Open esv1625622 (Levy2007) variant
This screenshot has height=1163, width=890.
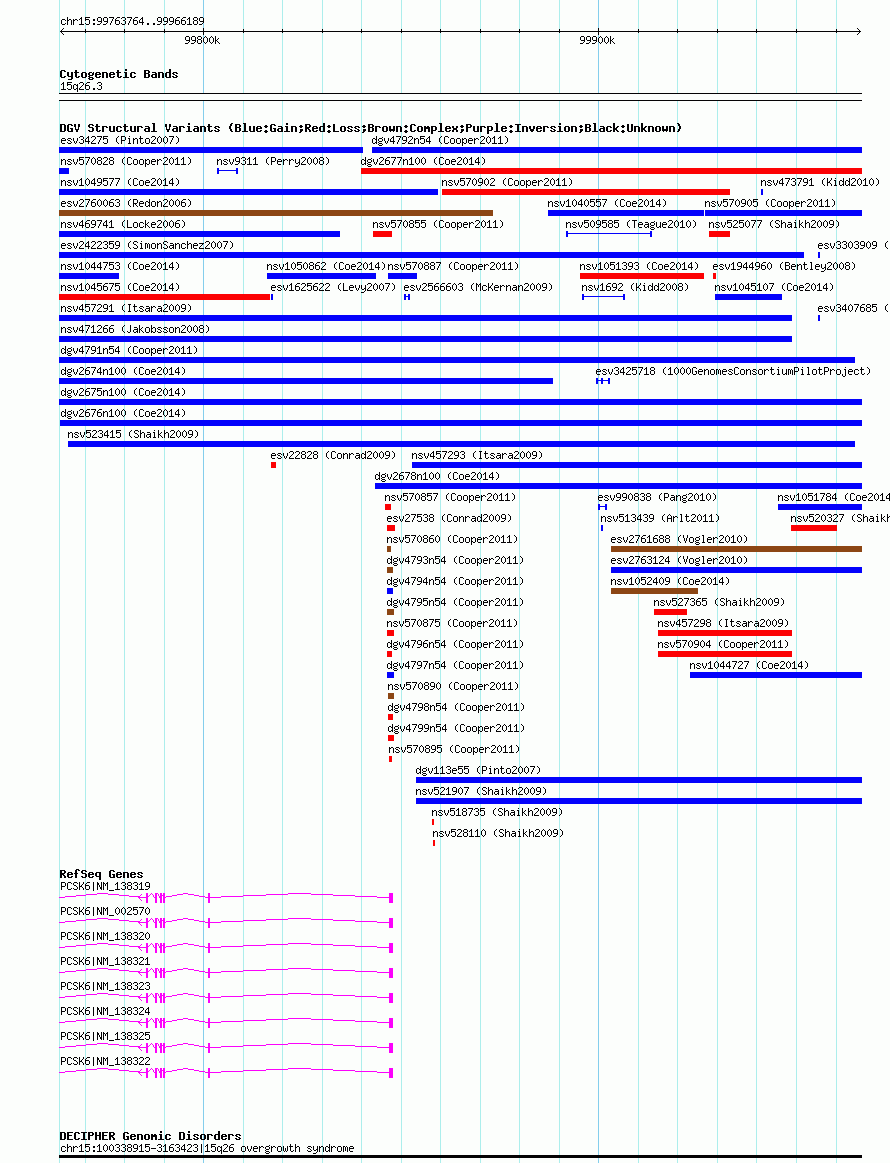point(333,287)
